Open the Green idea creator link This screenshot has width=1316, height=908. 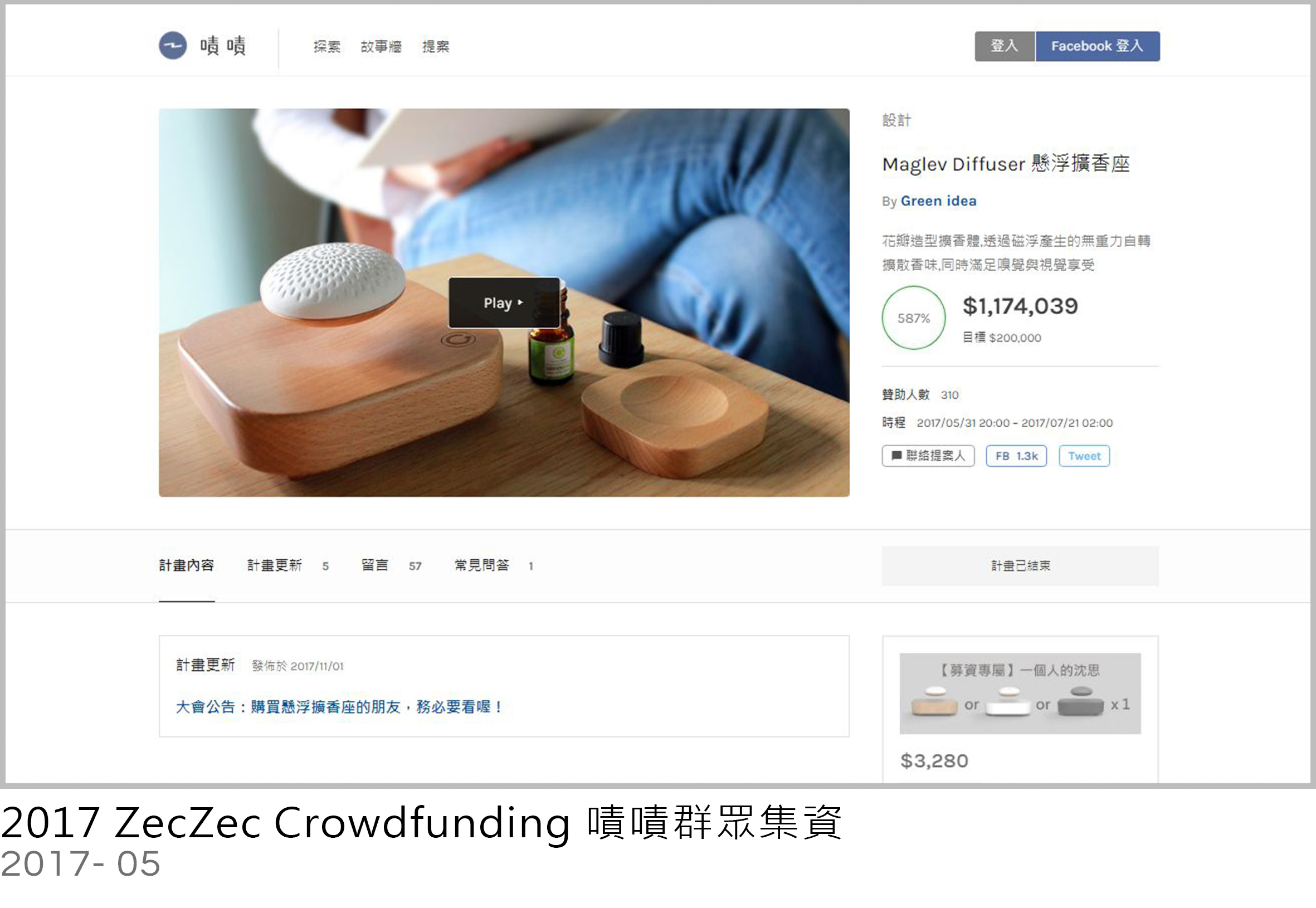[938, 201]
